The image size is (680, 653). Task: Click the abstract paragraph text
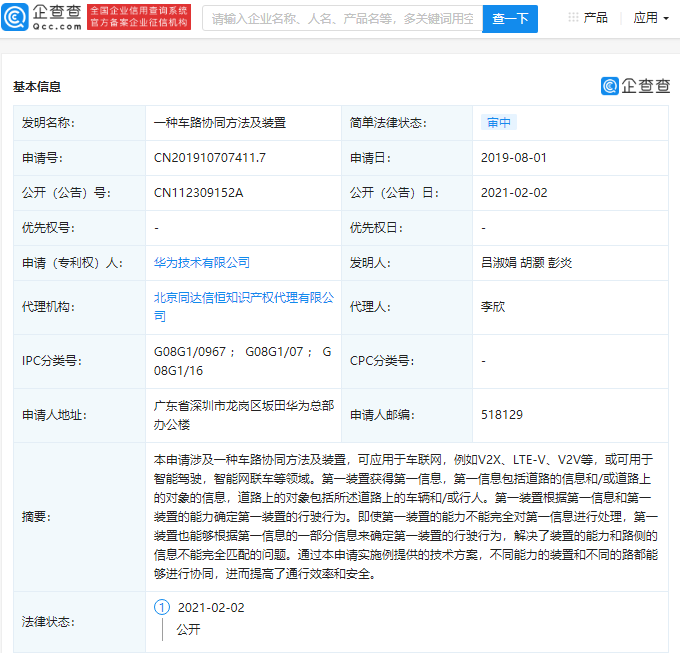click(x=406, y=516)
